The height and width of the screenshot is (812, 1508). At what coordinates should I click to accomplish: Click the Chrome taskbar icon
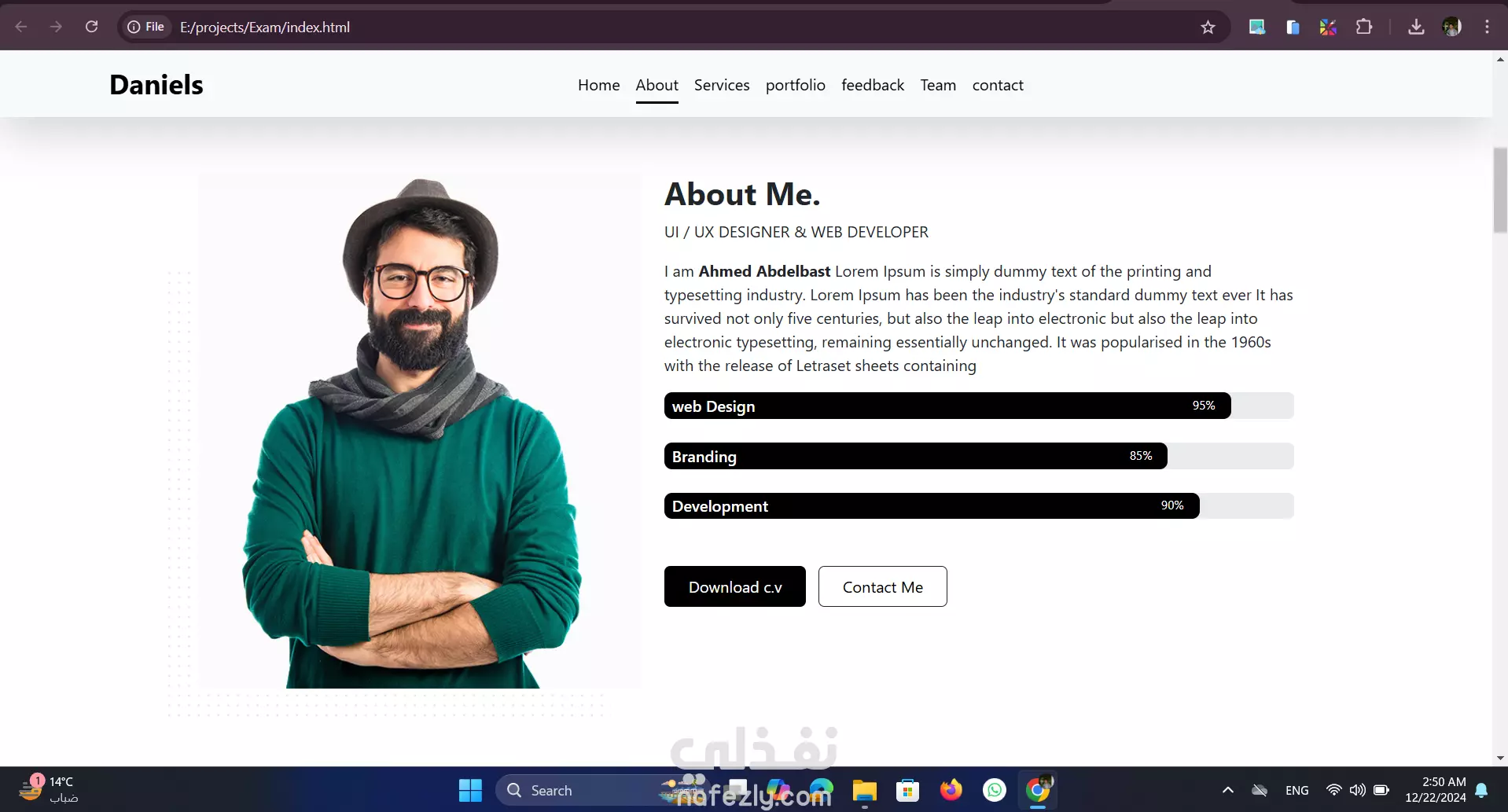pyautogui.click(x=1038, y=790)
